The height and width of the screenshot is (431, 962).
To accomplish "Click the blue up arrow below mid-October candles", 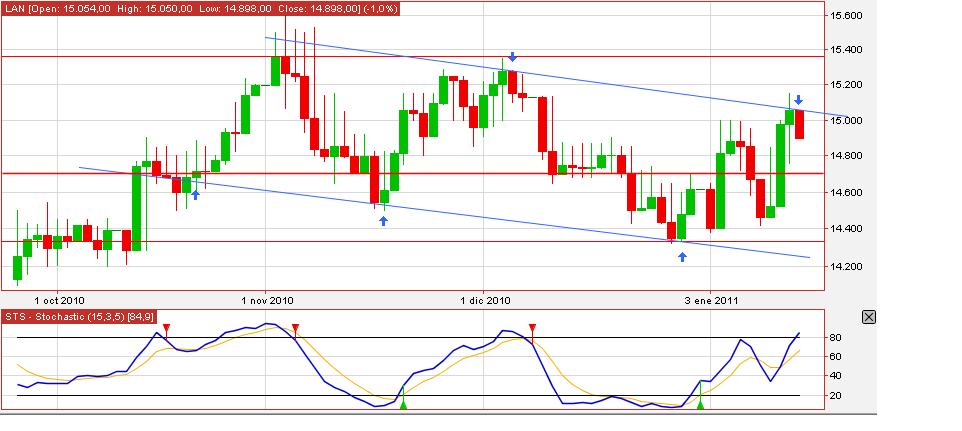I will (196, 194).
